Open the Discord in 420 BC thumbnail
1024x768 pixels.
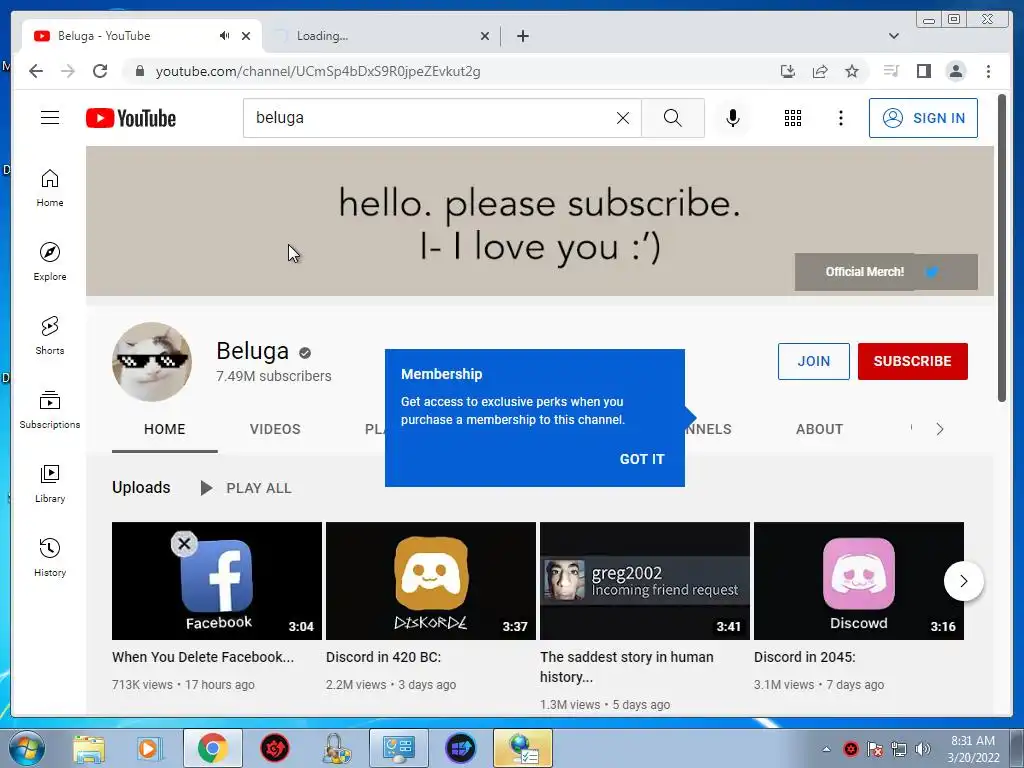point(430,581)
